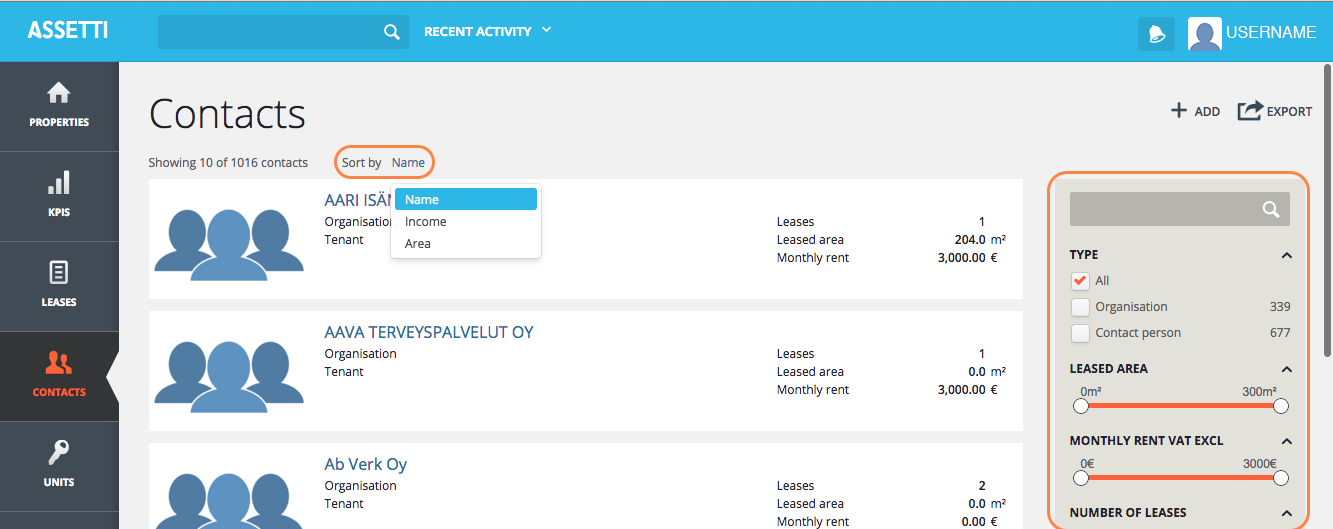Click the page vertical scrollbar
1333x529 pixels.
(x=1327, y=210)
